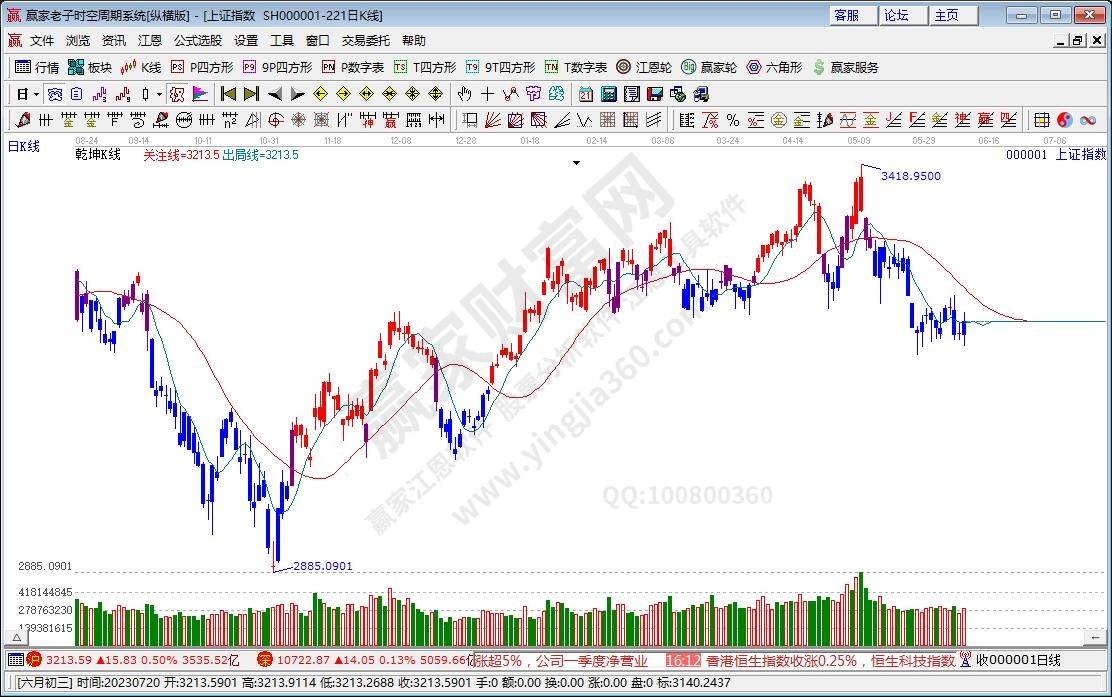The height and width of the screenshot is (697, 1112).
Task: Select the hand pan tool
Action: (x=464, y=94)
